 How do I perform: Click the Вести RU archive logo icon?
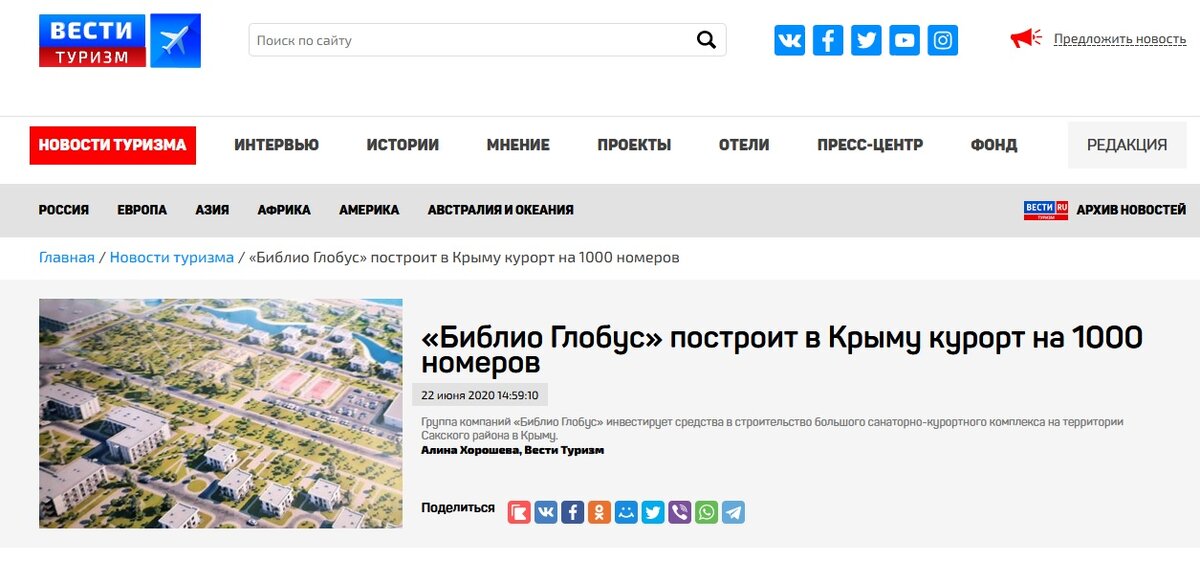tap(1046, 210)
